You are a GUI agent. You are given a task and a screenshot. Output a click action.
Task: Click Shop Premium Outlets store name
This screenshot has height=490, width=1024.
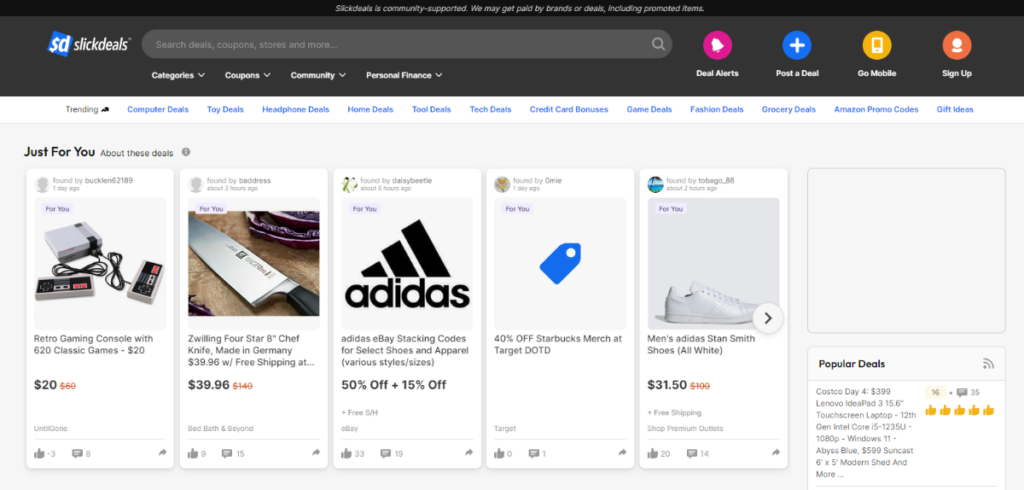685,429
